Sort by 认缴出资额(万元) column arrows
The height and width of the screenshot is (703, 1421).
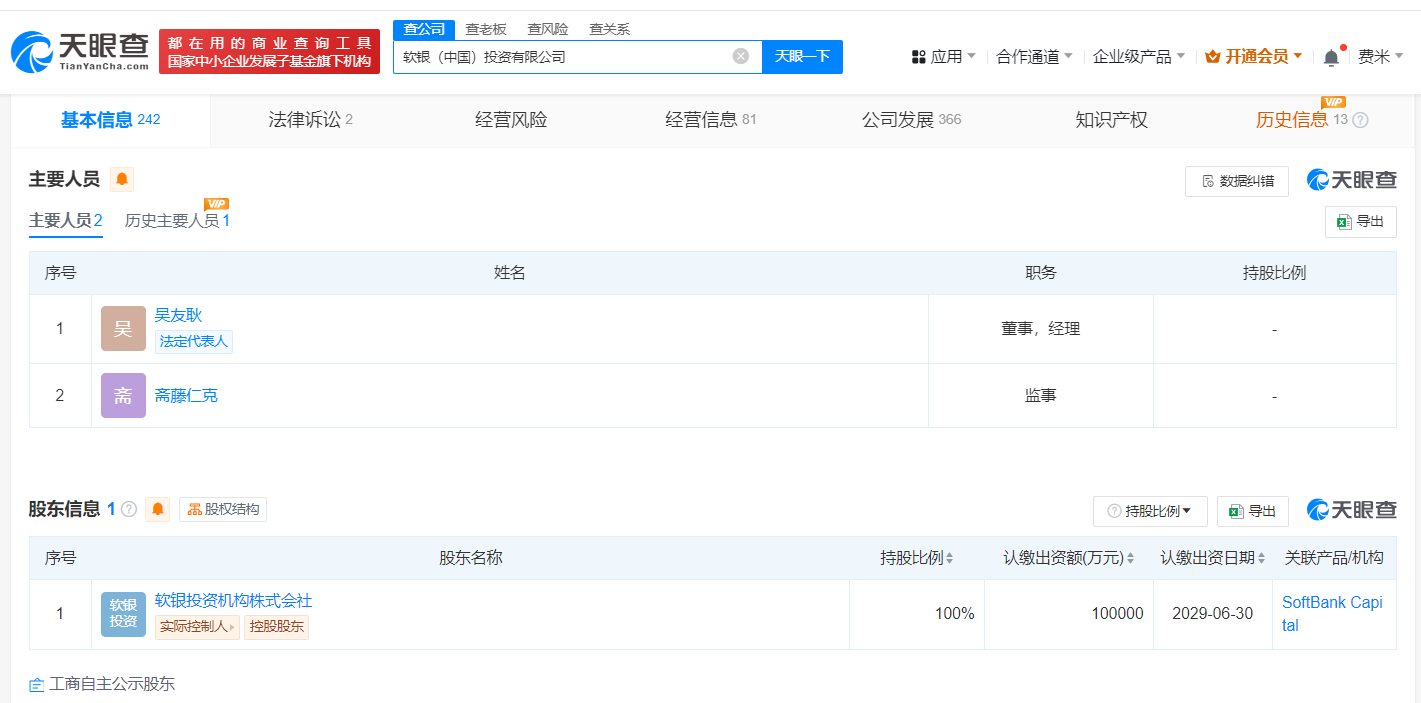tap(1130, 558)
